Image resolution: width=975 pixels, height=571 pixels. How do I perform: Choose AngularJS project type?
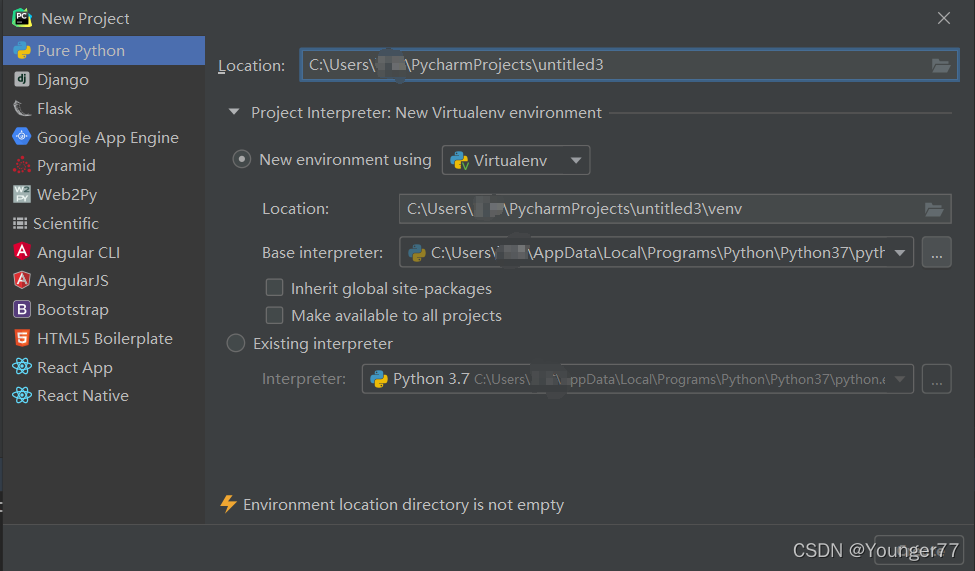(104, 281)
